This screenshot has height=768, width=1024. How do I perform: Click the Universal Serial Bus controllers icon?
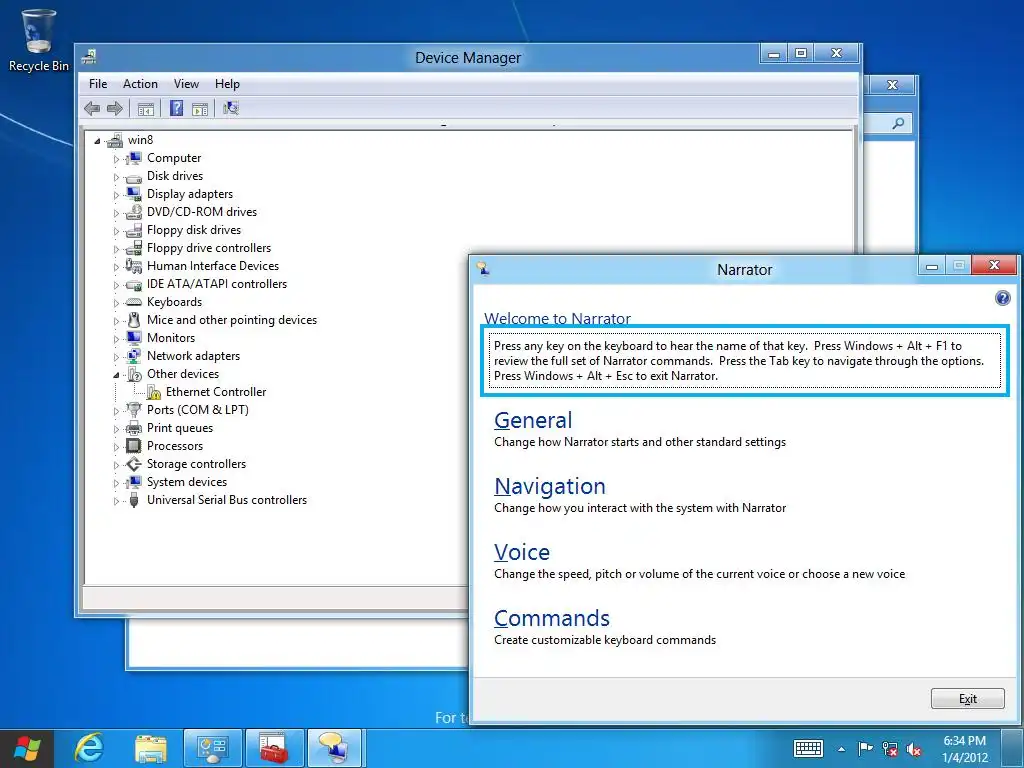coord(134,500)
